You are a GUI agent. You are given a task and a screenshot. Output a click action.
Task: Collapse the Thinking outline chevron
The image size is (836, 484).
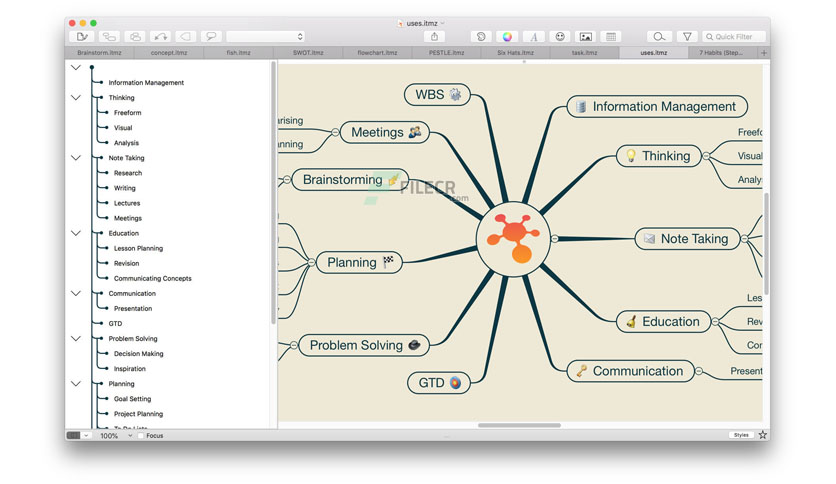point(76,98)
